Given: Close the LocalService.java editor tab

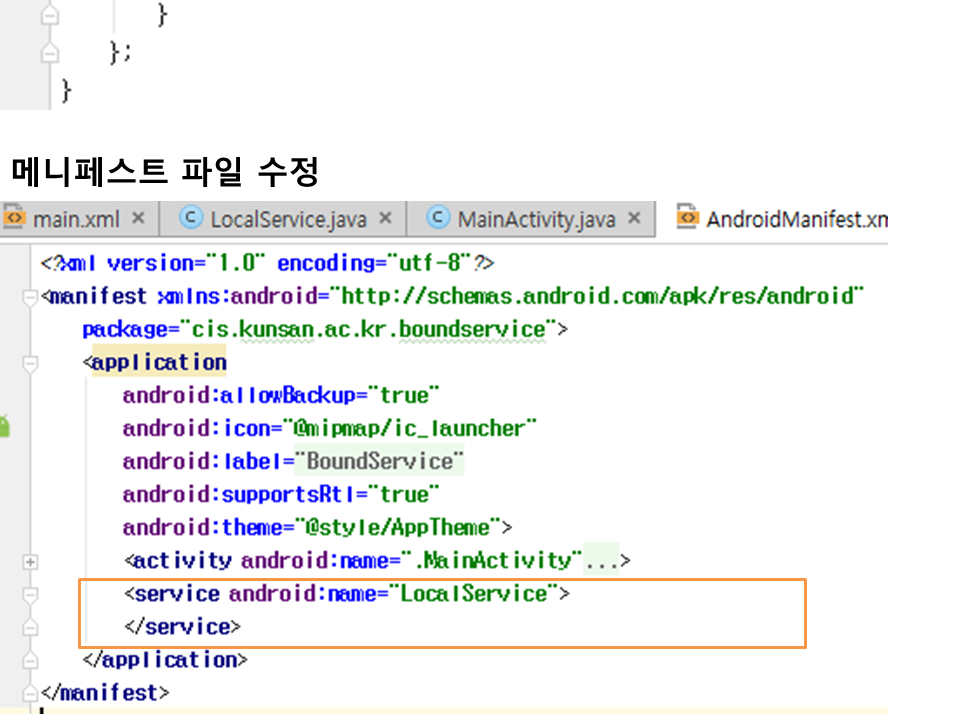Looking at the screenshot, I should click(386, 218).
